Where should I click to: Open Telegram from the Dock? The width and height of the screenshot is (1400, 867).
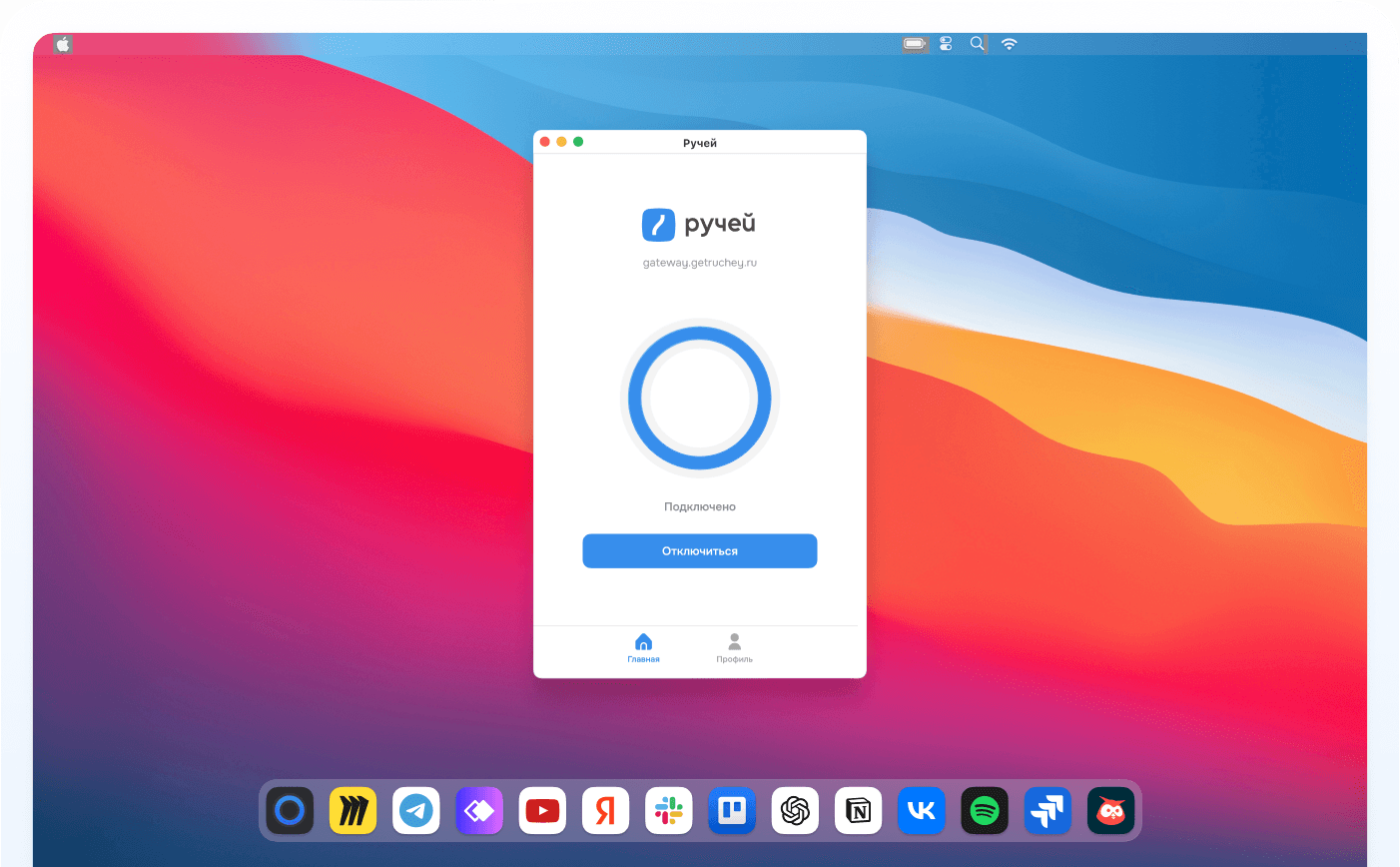416,810
